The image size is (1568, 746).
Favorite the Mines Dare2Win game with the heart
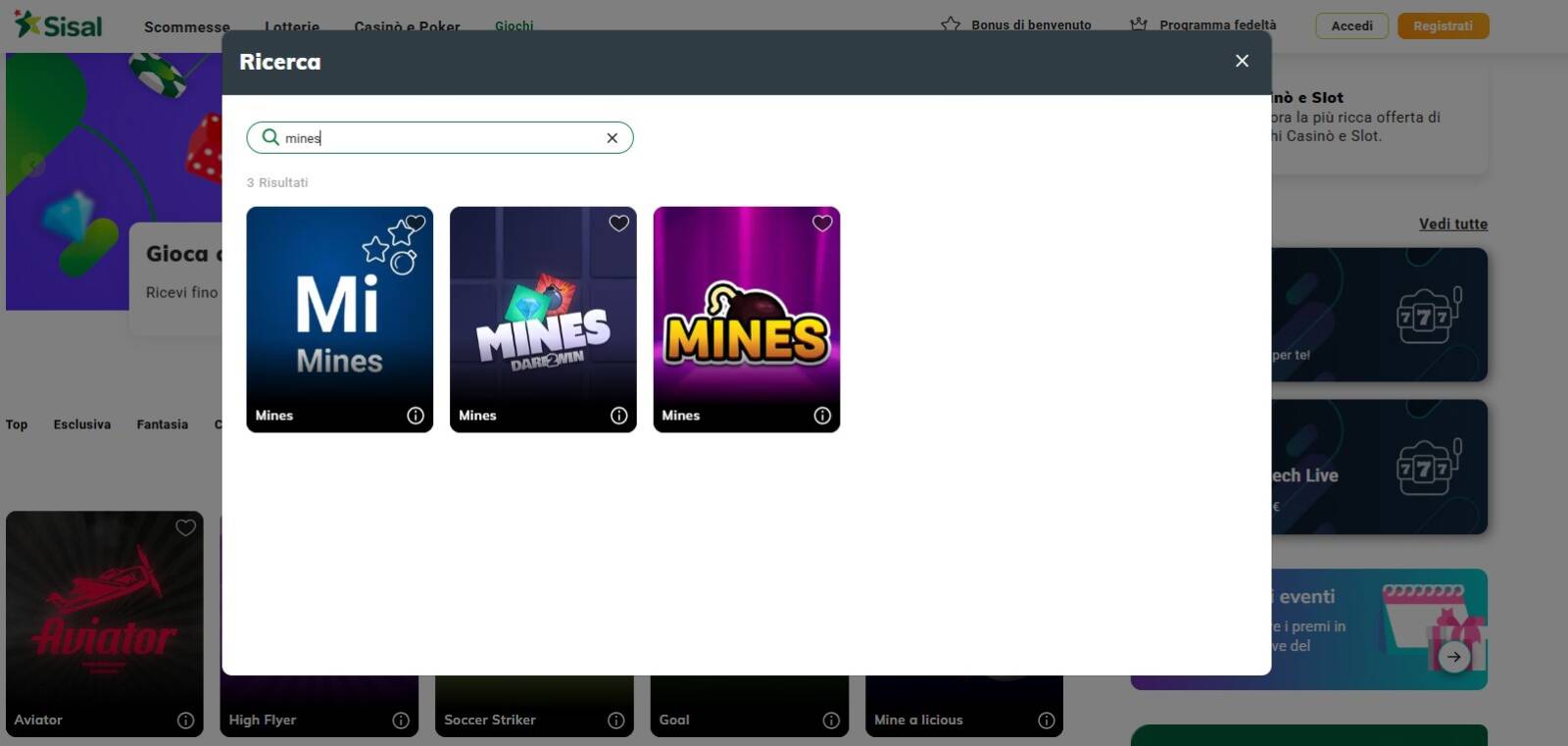click(x=618, y=224)
